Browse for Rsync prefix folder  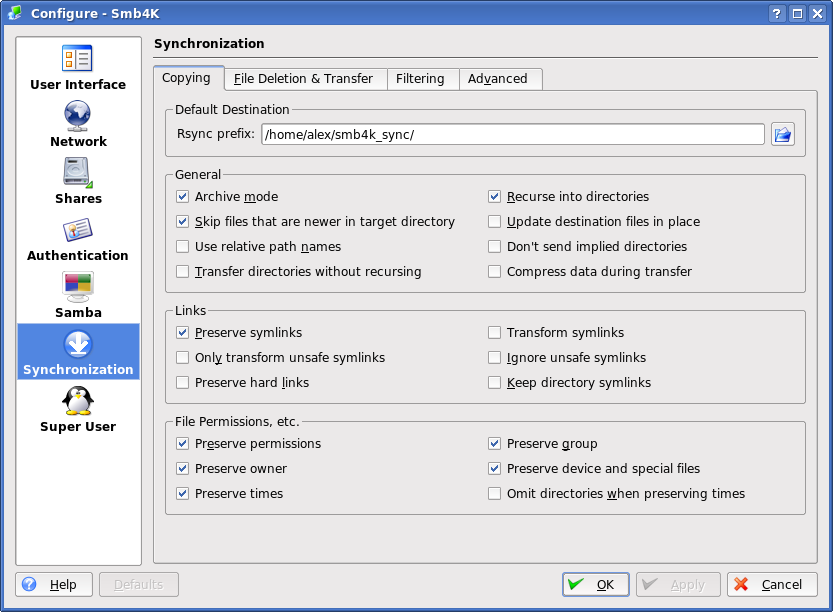click(783, 134)
